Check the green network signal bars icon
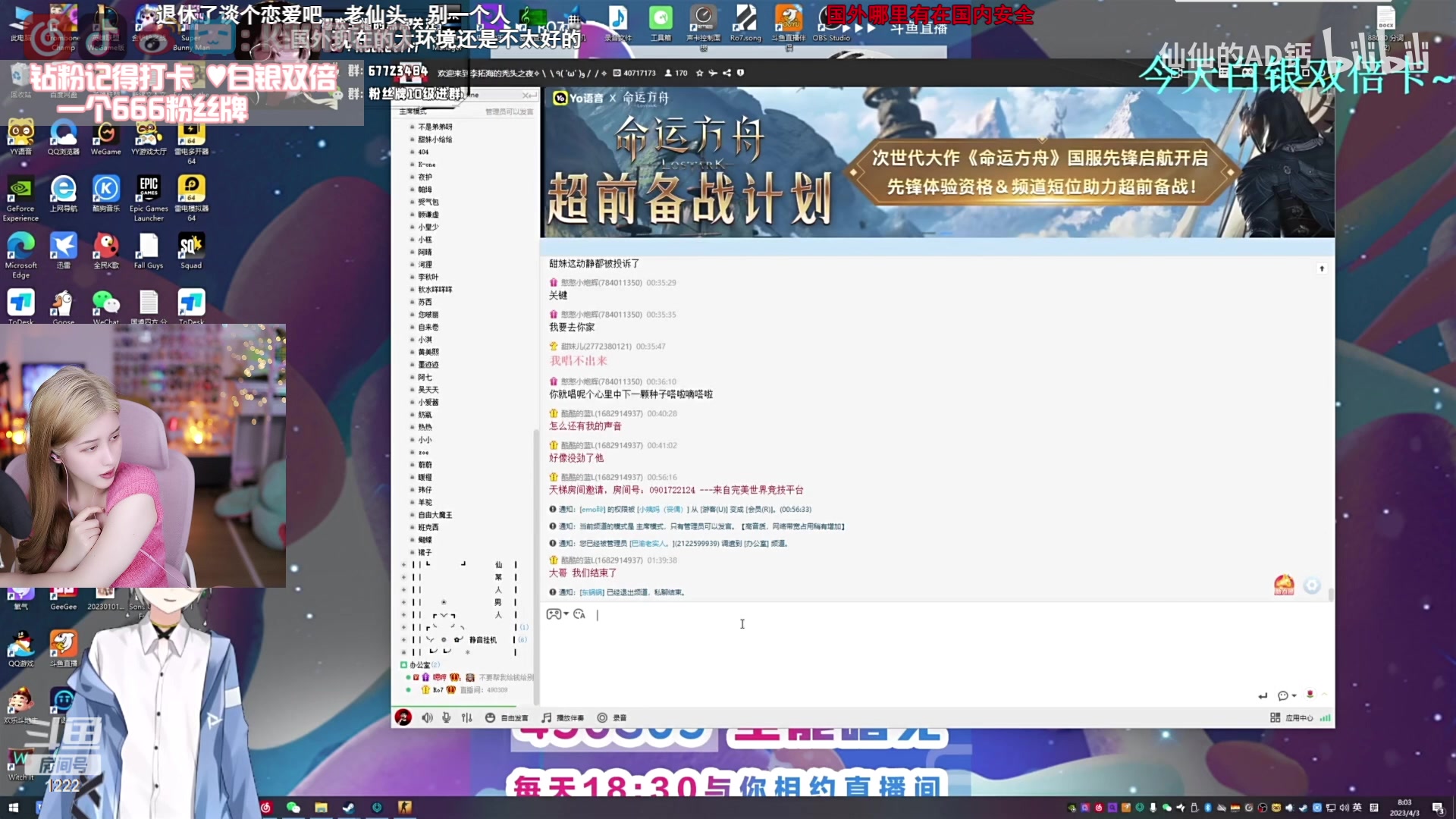The width and height of the screenshot is (1456, 819). click(x=1325, y=717)
